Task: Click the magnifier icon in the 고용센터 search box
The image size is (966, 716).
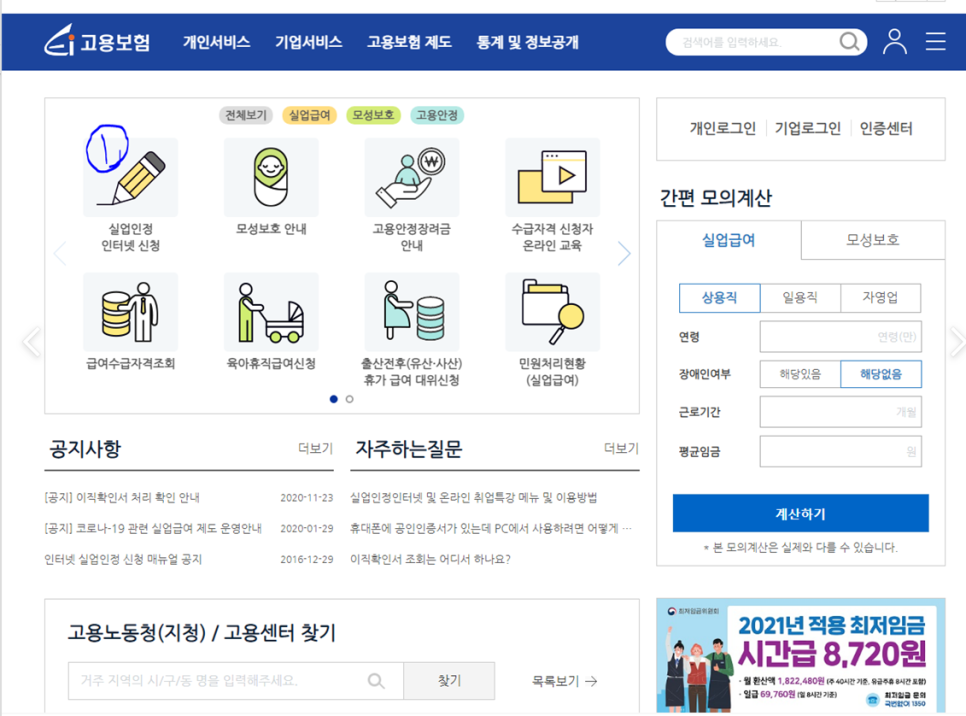Action: tap(376, 681)
